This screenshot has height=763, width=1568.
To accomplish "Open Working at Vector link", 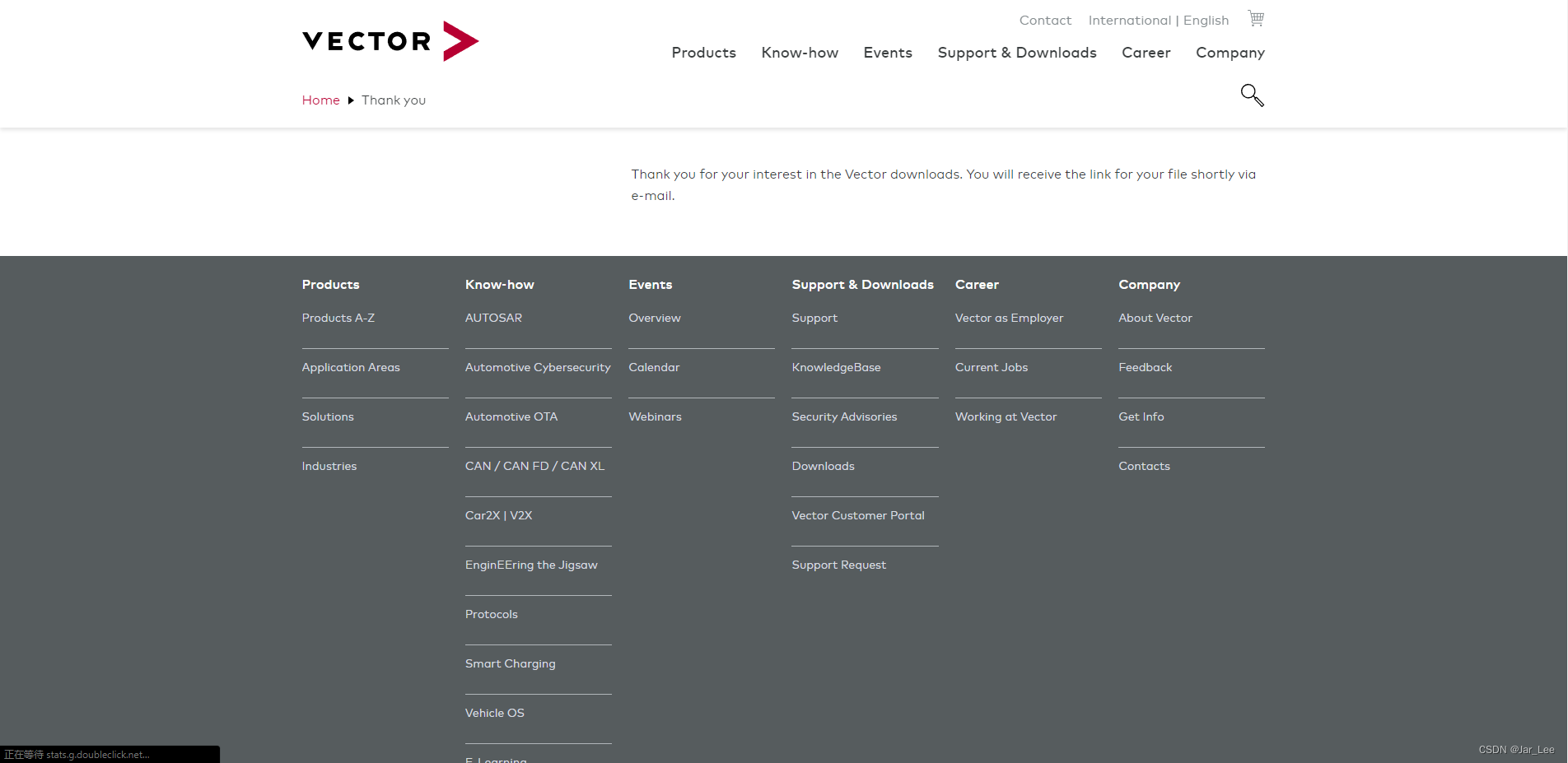I will pos(1006,416).
